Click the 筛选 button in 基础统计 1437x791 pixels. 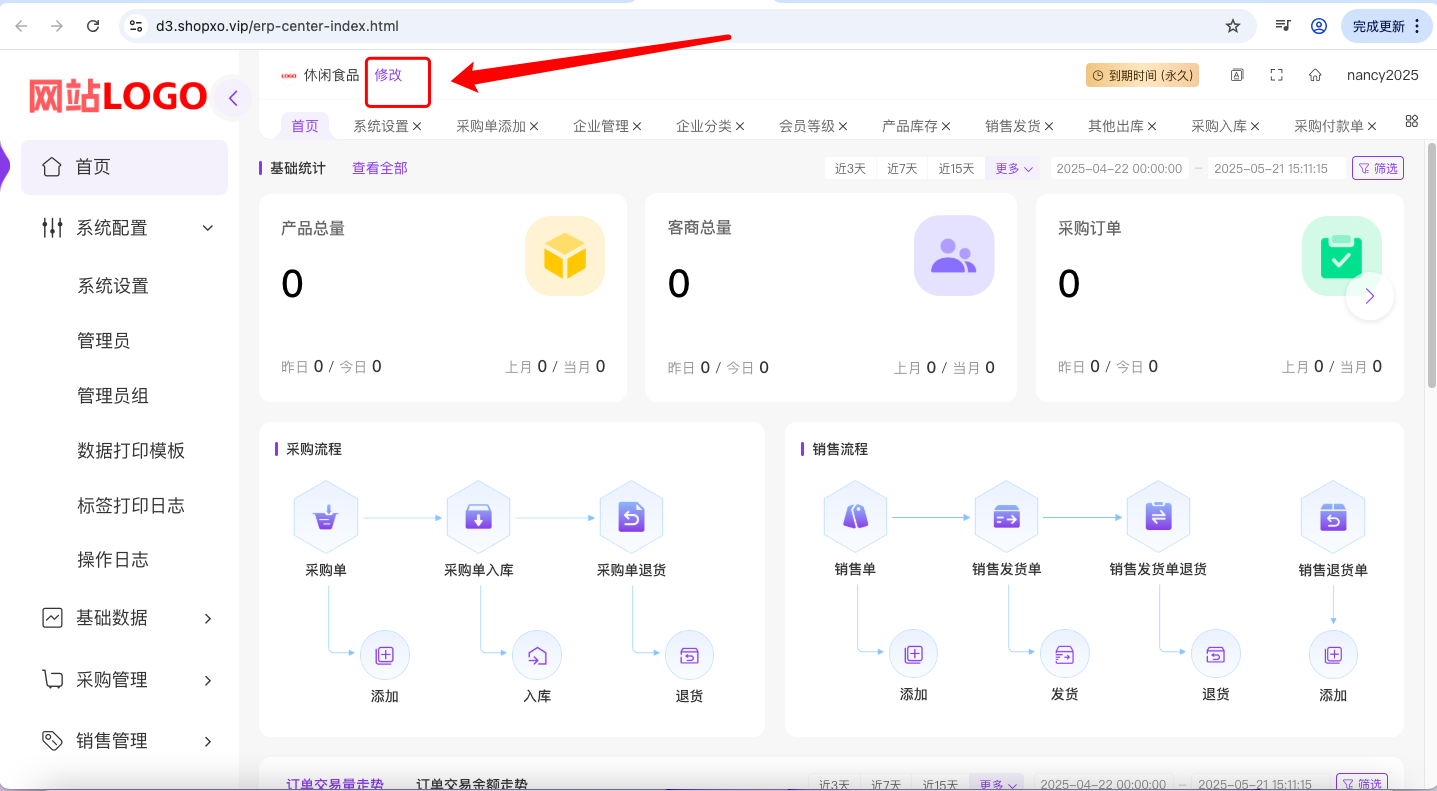point(1378,168)
